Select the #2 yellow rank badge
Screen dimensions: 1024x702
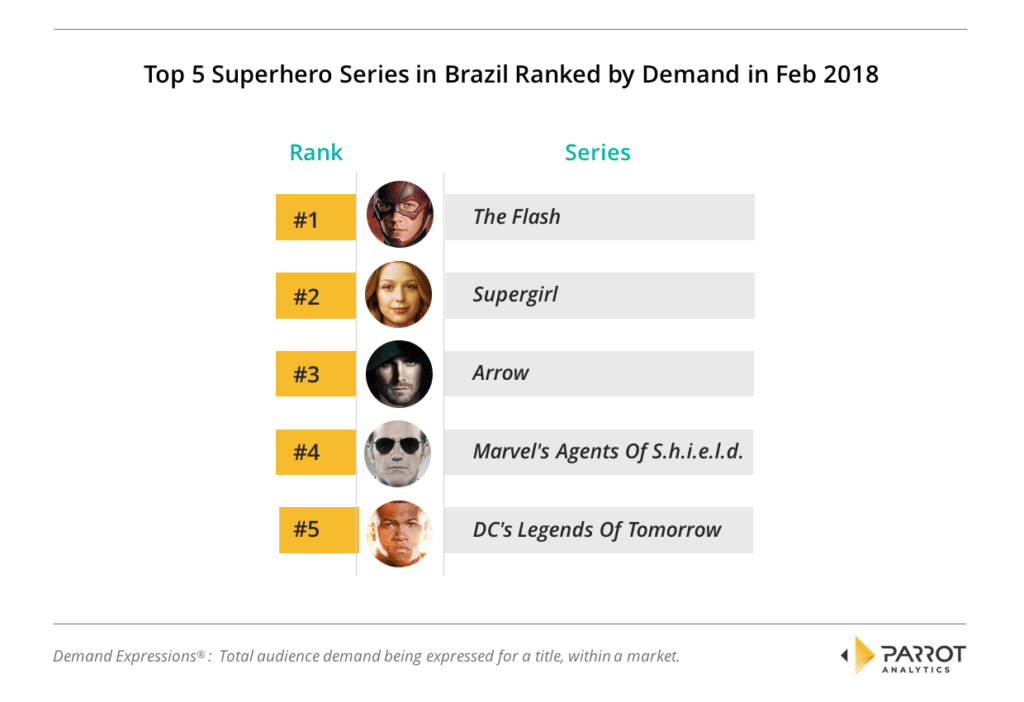pos(315,296)
